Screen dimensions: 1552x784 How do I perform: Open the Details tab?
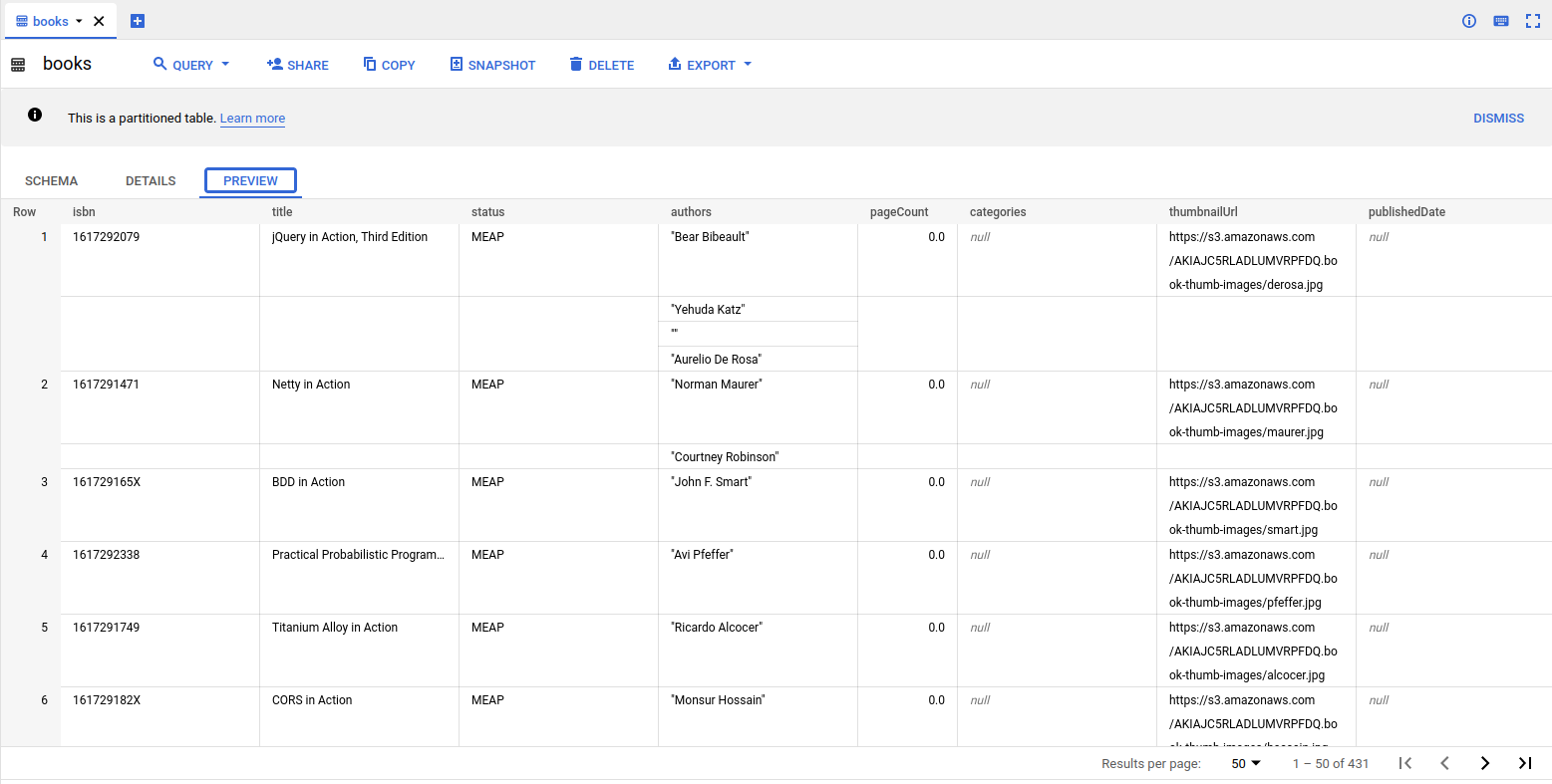coord(151,180)
